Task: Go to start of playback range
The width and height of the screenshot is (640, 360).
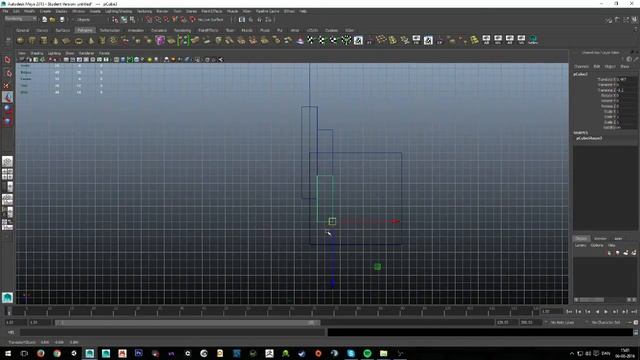Action: 569,312
